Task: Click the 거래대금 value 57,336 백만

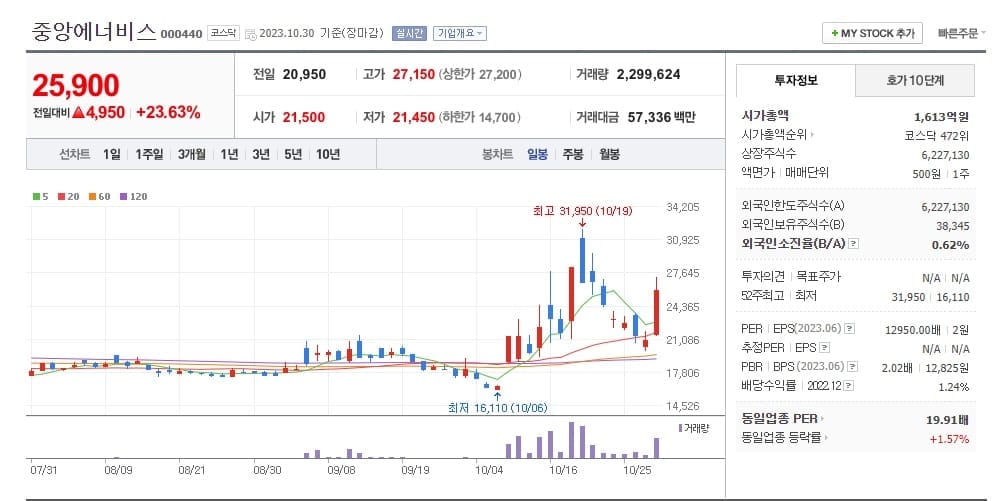Action: click(659, 117)
